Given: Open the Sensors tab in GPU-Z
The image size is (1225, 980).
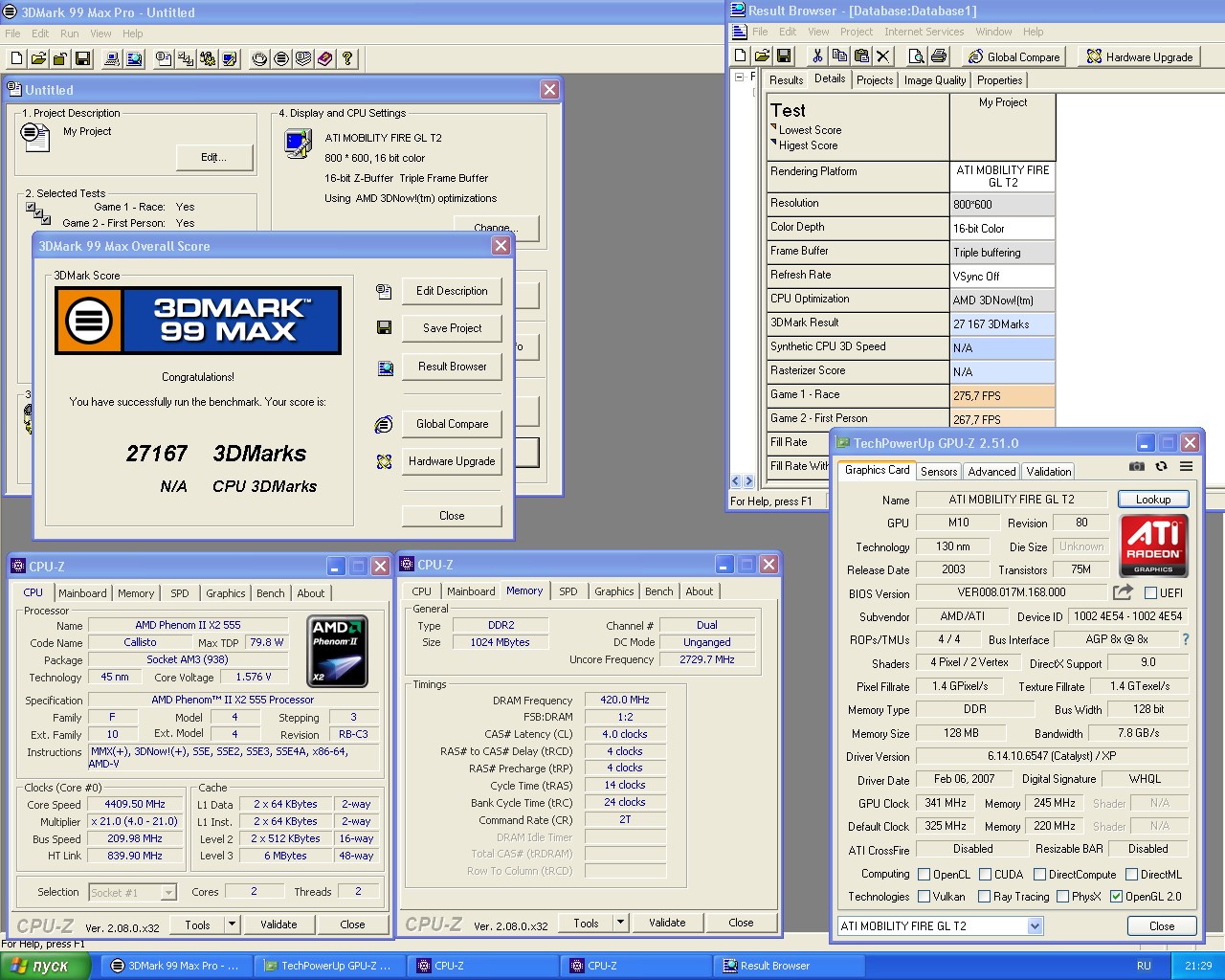Looking at the screenshot, I should point(939,472).
